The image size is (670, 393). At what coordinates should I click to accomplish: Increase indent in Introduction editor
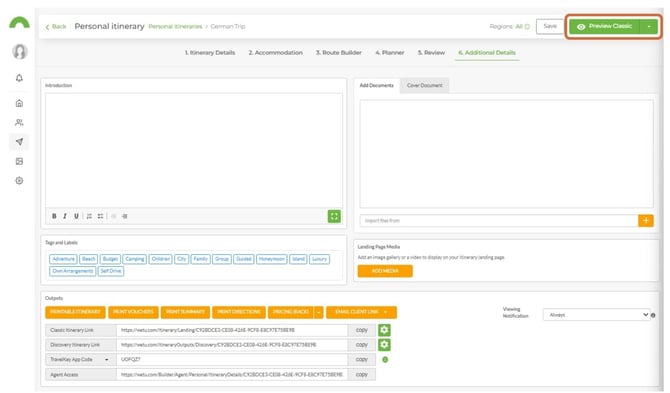point(124,216)
